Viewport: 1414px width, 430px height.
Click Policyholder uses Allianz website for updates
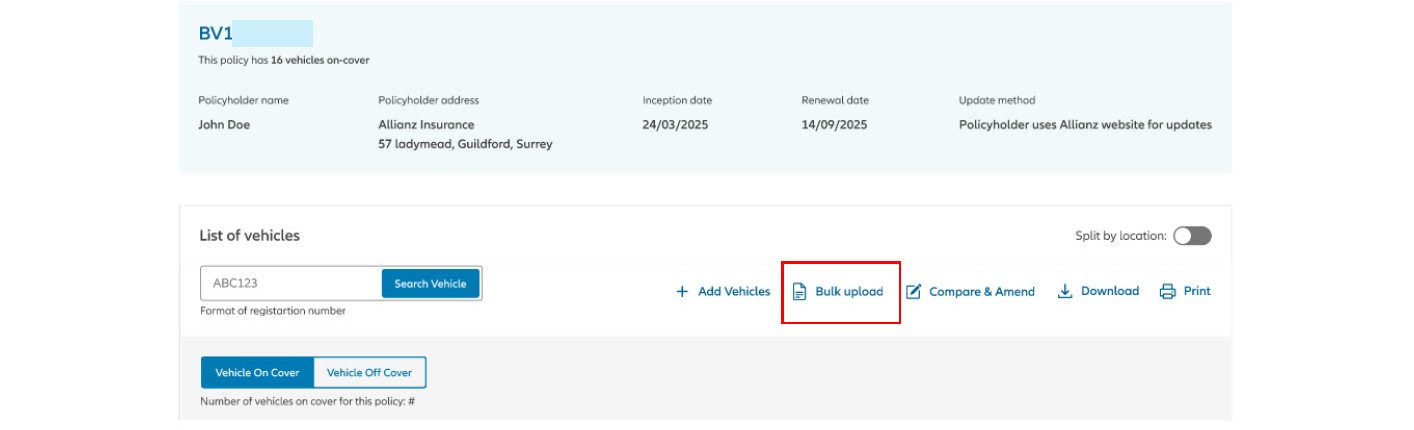[1085, 125]
